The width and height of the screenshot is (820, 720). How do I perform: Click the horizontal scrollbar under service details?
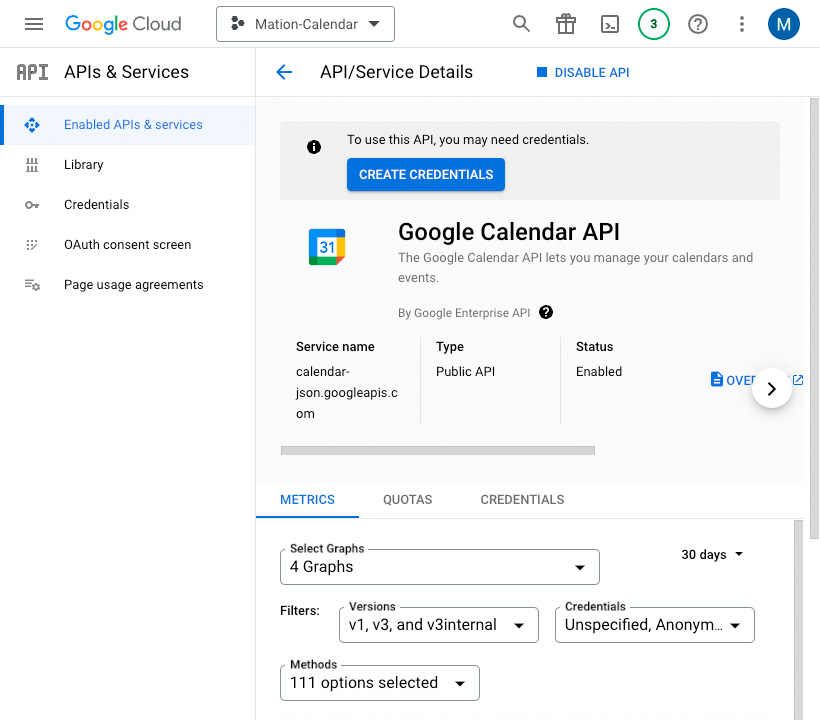click(x=438, y=451)
